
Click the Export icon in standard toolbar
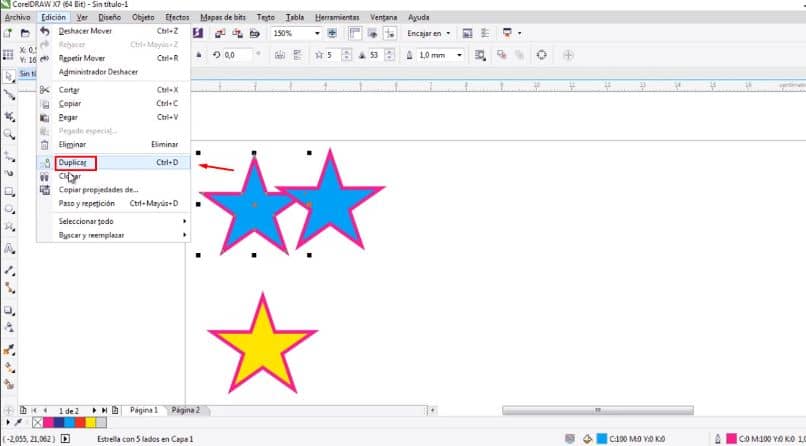[237, 33]
